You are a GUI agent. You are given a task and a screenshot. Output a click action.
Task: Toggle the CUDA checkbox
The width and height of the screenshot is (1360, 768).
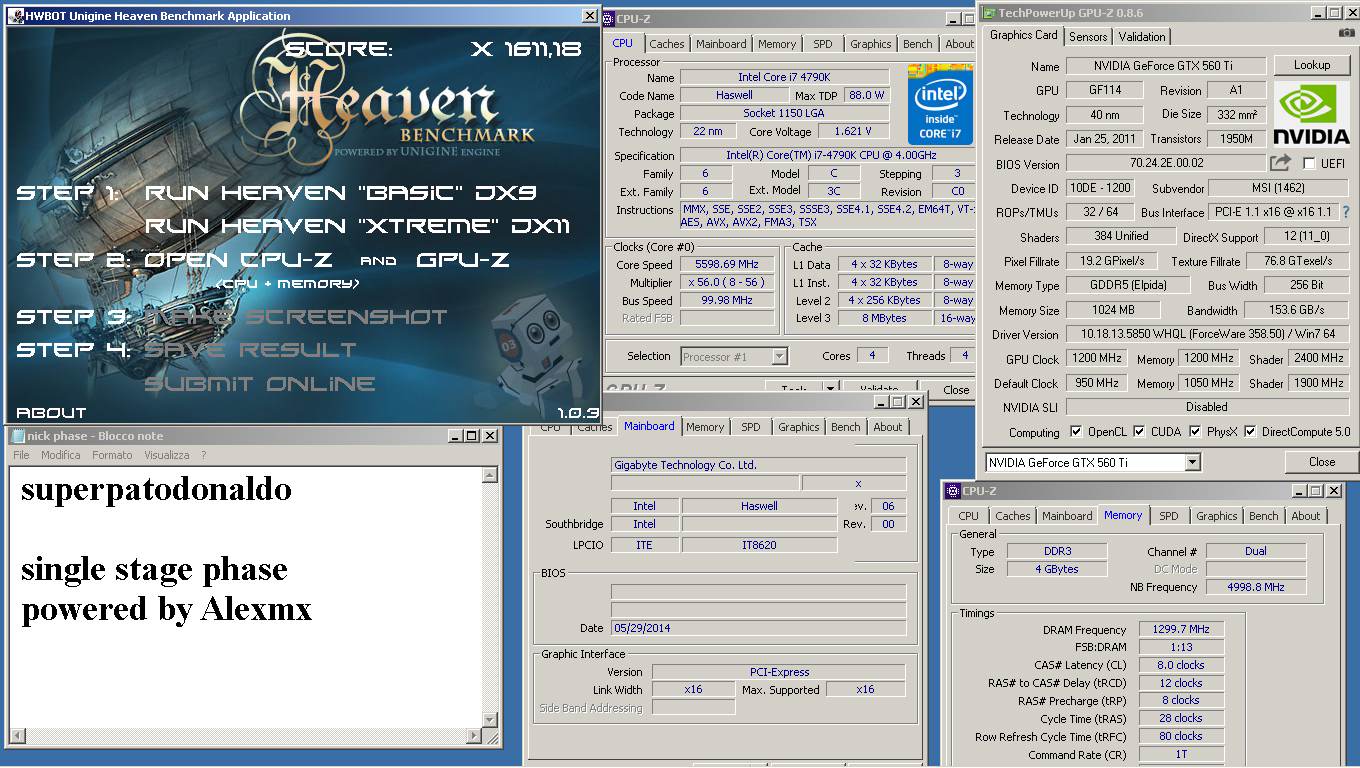point(1139,432)
